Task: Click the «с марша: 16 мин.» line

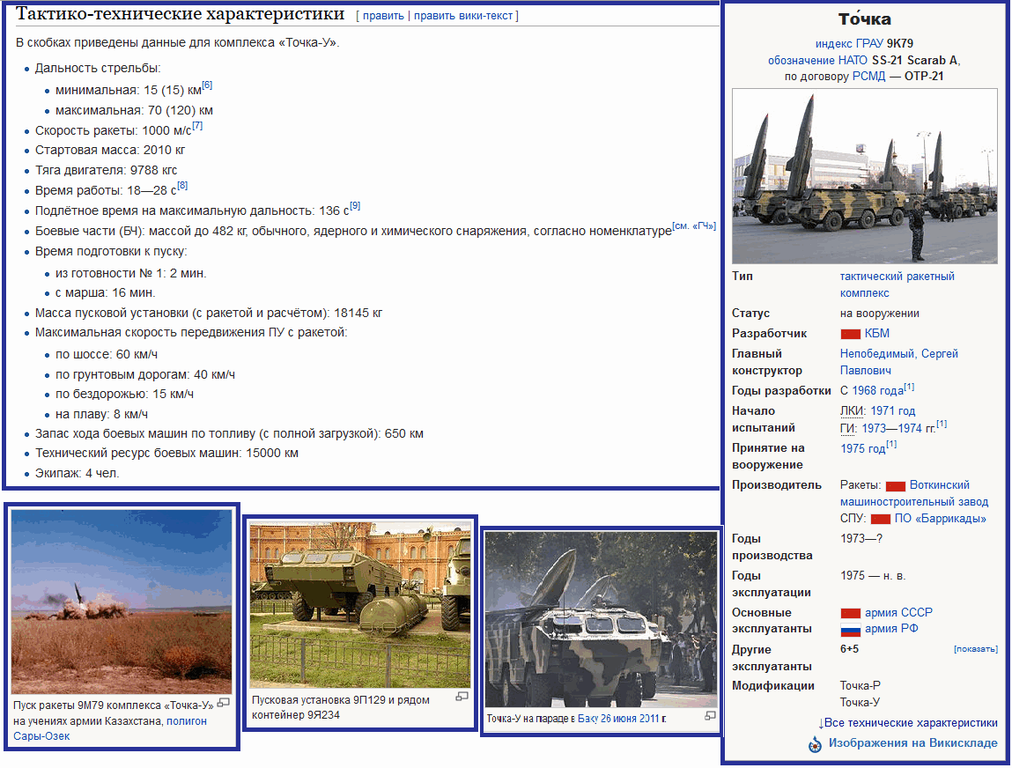Action: pos(105,293)
